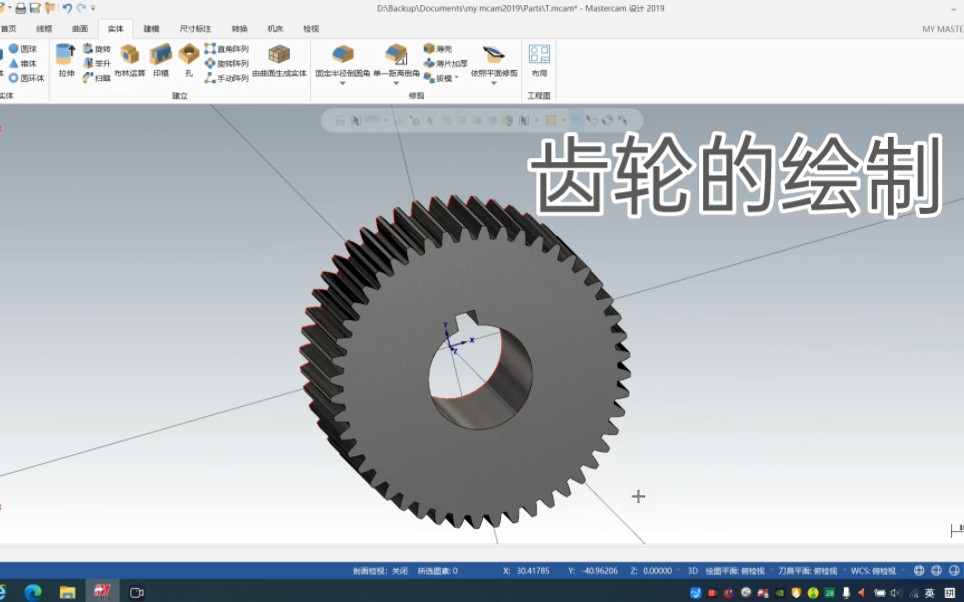
Task: Expand the 固定半径倒圆角 dropdown arrow
Action: pos(342,83)
